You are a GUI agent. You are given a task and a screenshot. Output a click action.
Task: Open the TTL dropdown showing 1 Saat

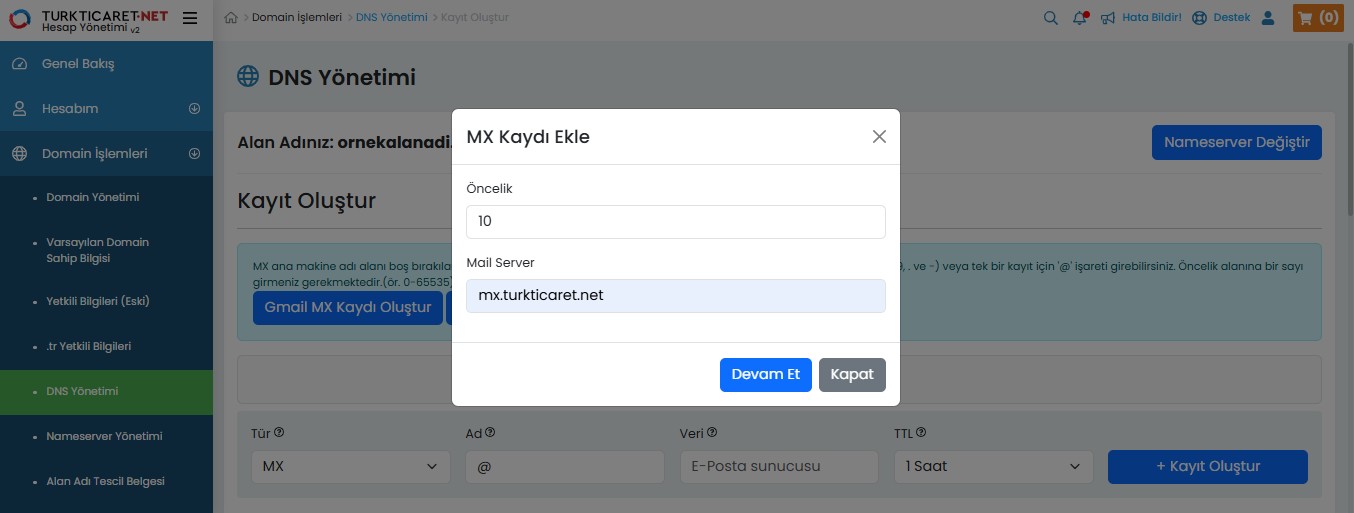pos(993,466)
